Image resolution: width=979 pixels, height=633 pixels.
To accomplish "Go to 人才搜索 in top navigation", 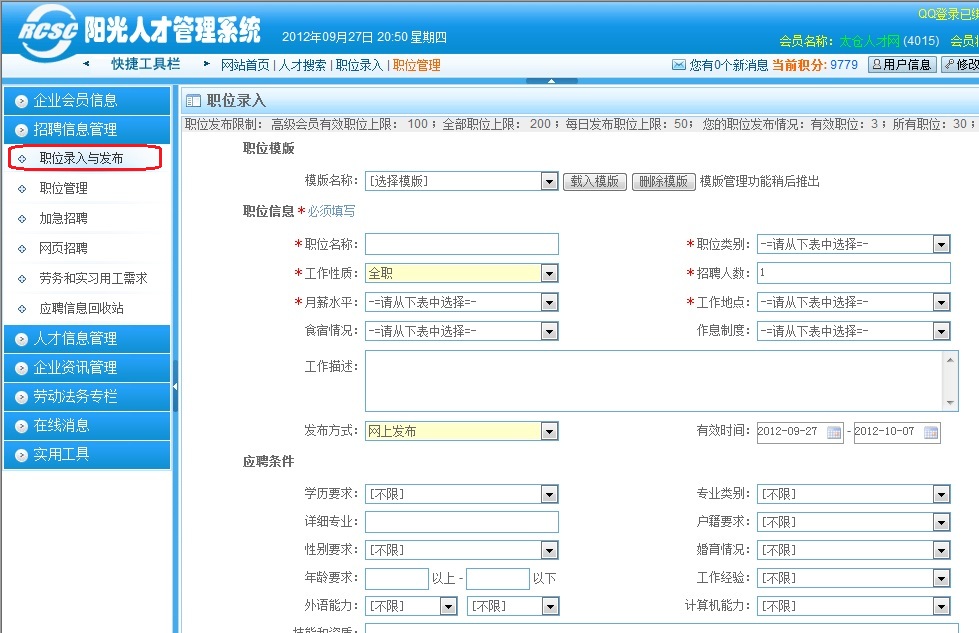I will [x=302, y=65].
